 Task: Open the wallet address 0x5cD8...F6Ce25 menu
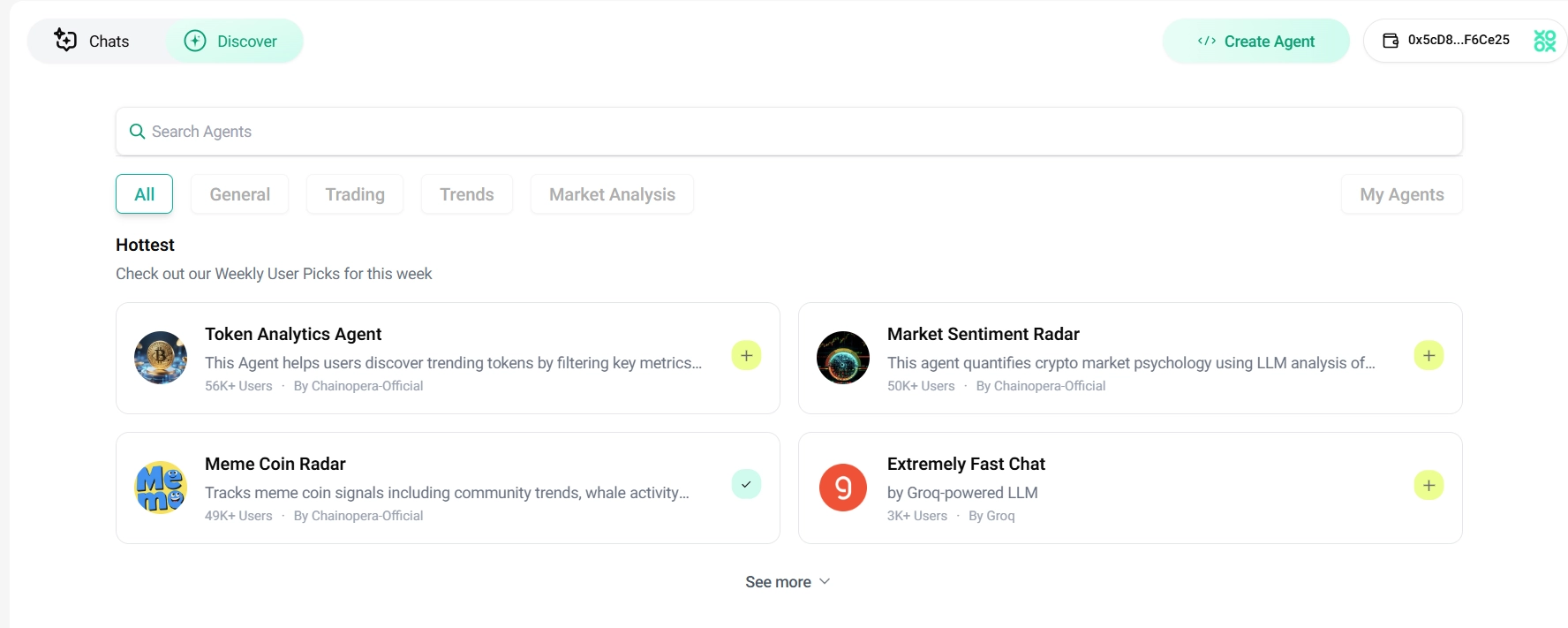pos(1458,41)
